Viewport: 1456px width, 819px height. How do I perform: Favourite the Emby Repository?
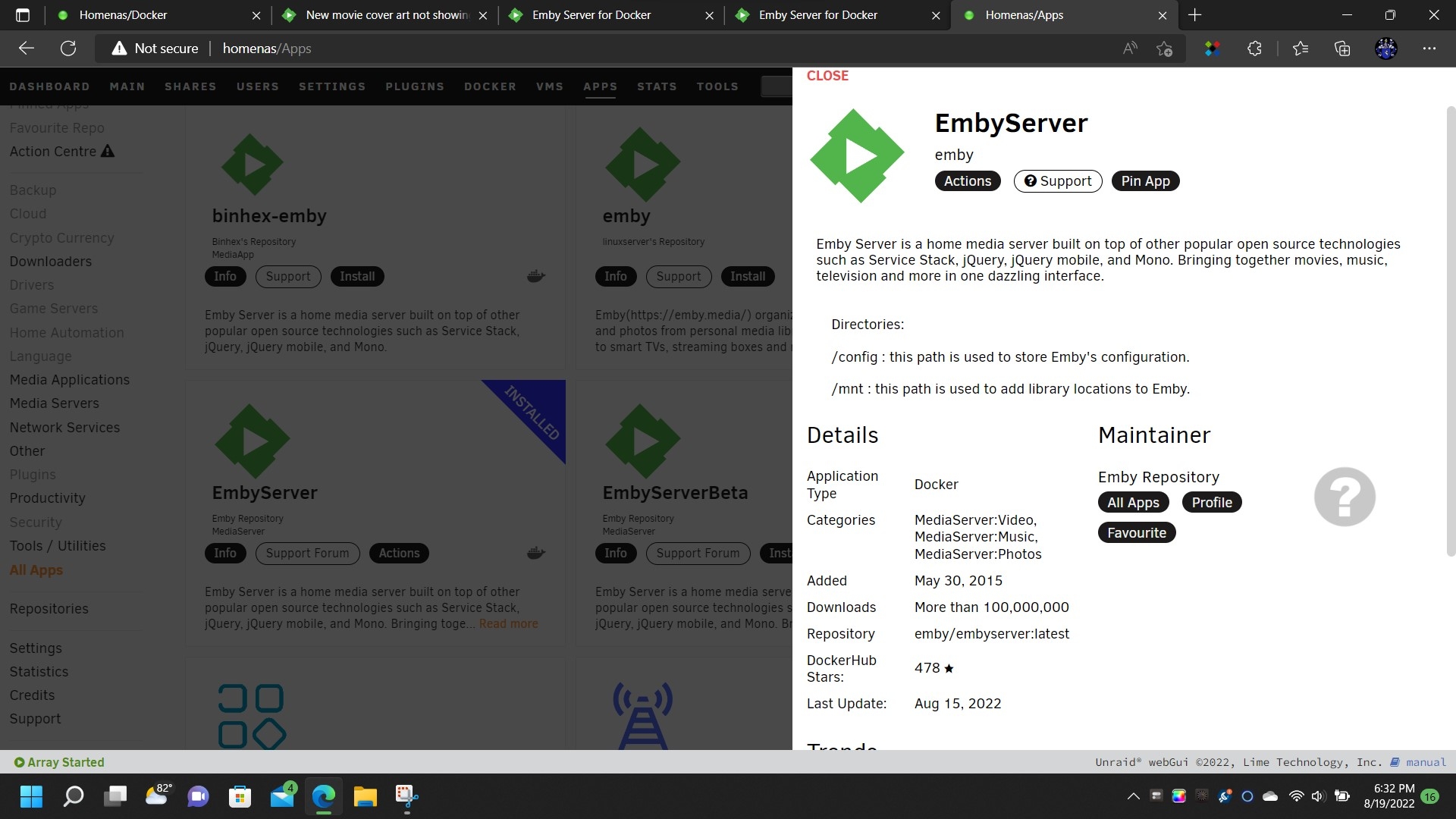coord(1136,532)
